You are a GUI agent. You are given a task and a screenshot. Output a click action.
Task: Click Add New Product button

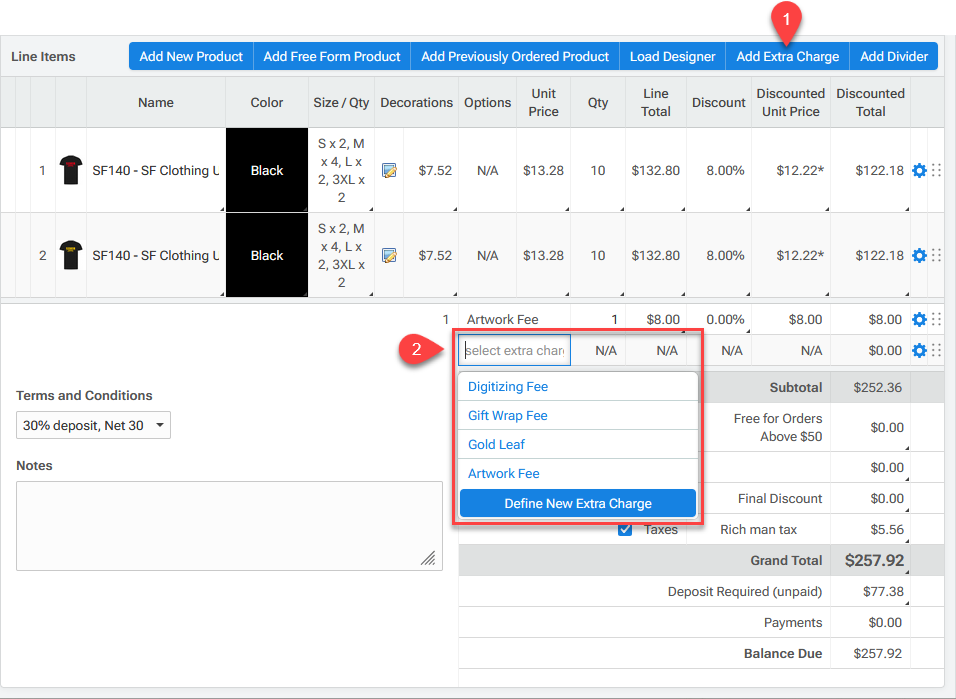[x=191, y=57]
